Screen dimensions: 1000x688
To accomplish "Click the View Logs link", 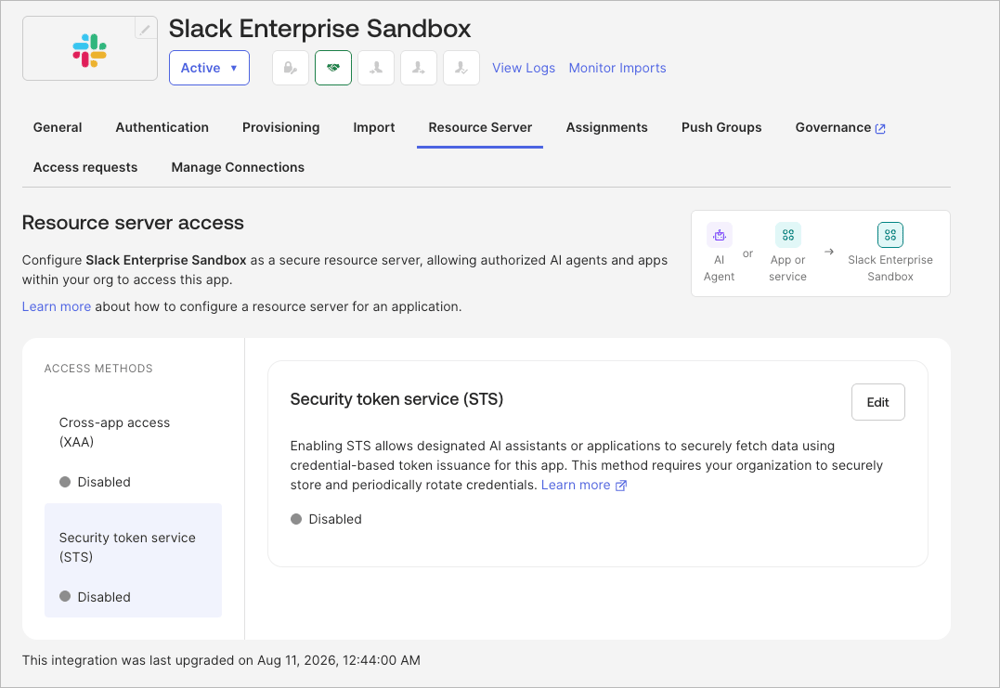I will click(x=524, y=68).
